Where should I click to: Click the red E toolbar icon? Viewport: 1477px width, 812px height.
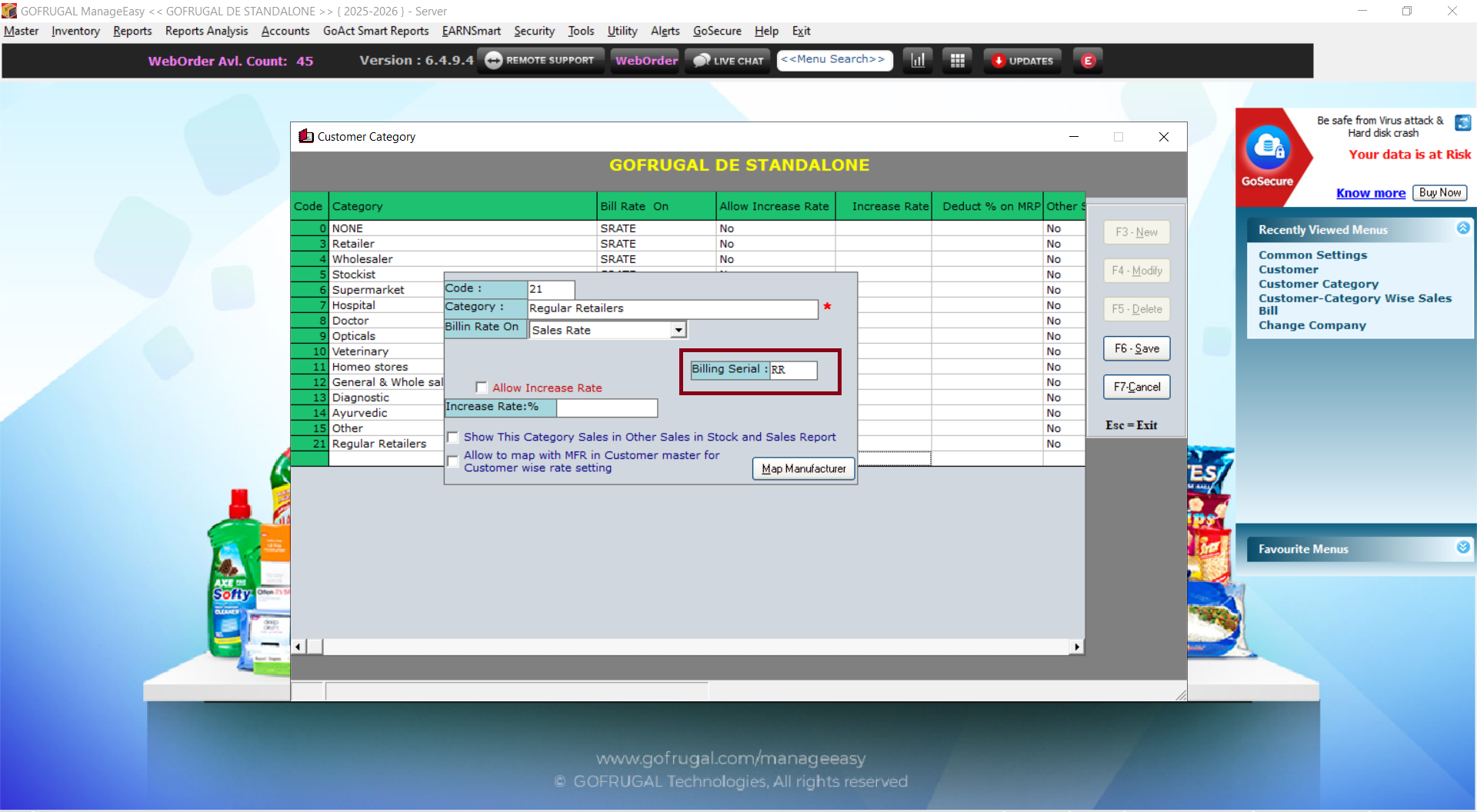coord(1088,61)
